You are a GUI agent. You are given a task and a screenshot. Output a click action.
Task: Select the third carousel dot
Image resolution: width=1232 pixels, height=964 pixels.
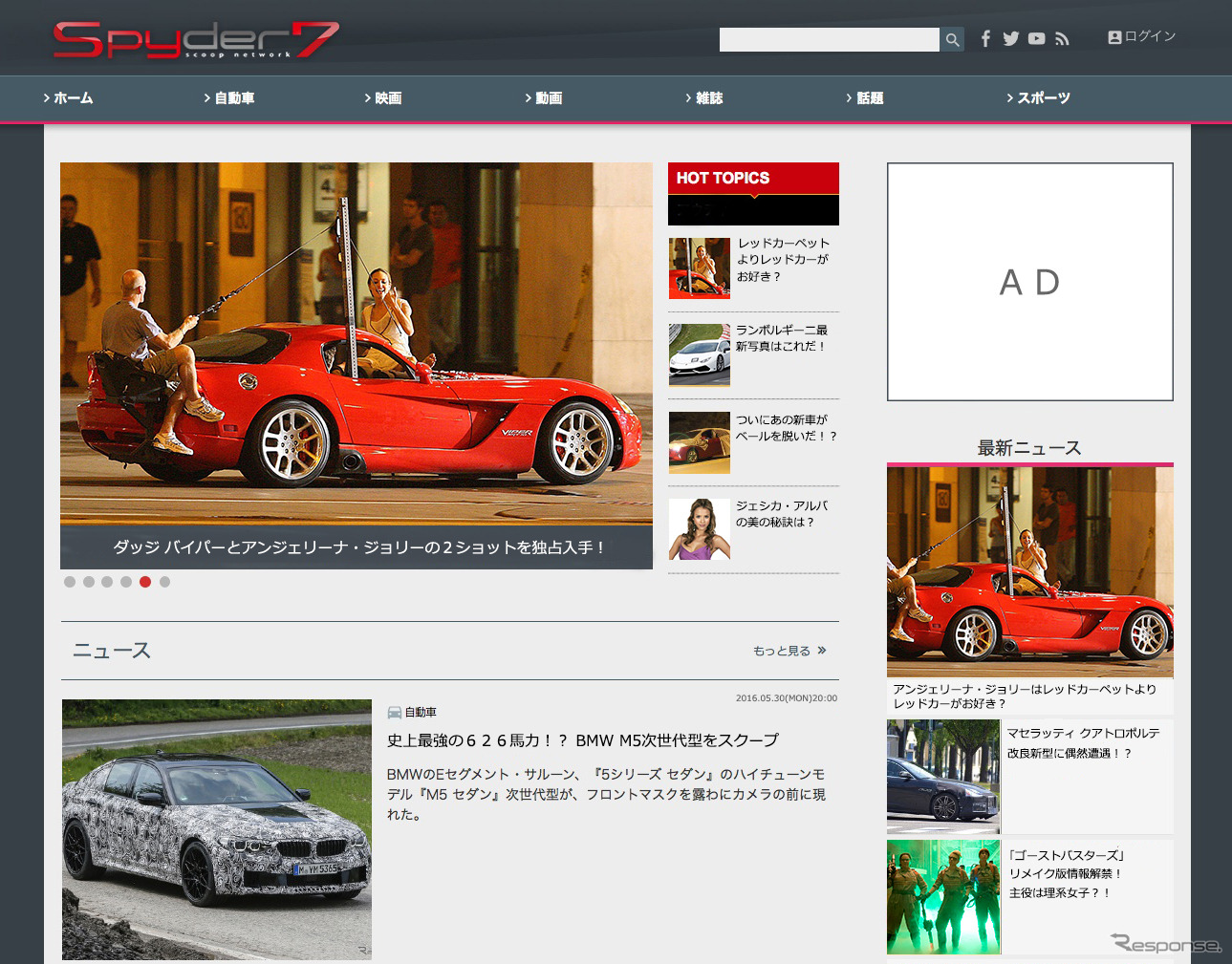(x=107, y=582)
